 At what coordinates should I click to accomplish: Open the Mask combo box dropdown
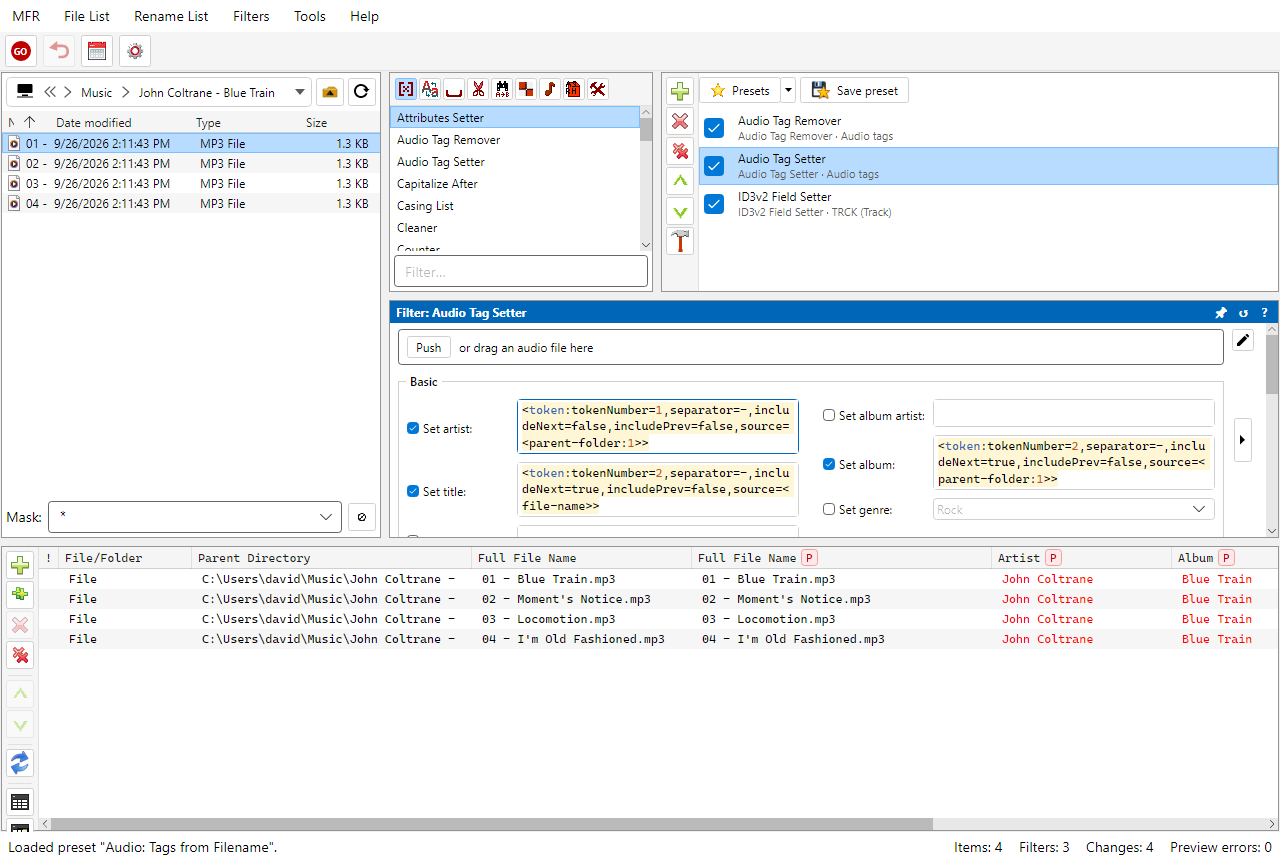coord(326,517)
